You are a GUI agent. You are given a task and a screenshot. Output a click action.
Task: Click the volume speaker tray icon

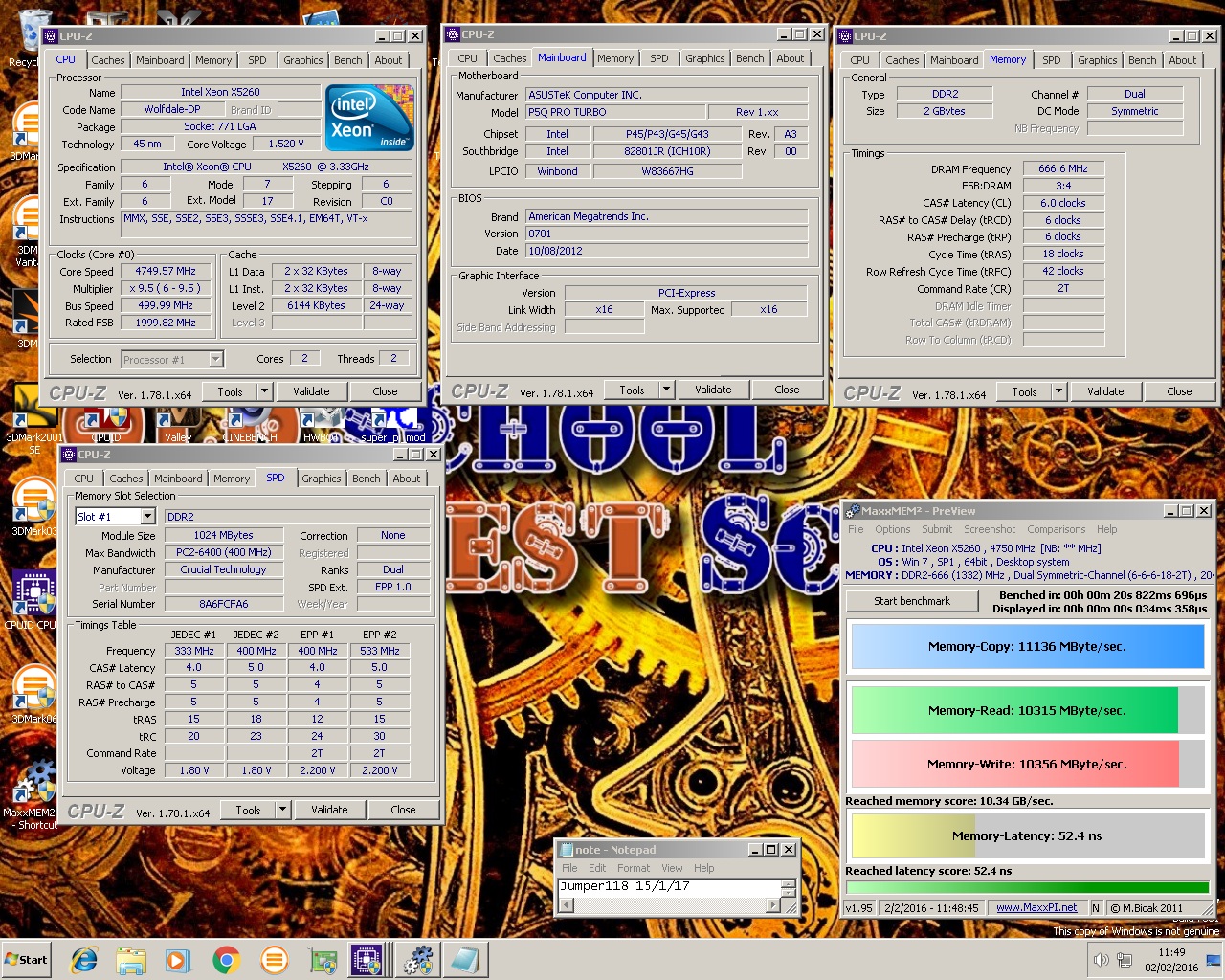click(1102, 960)
